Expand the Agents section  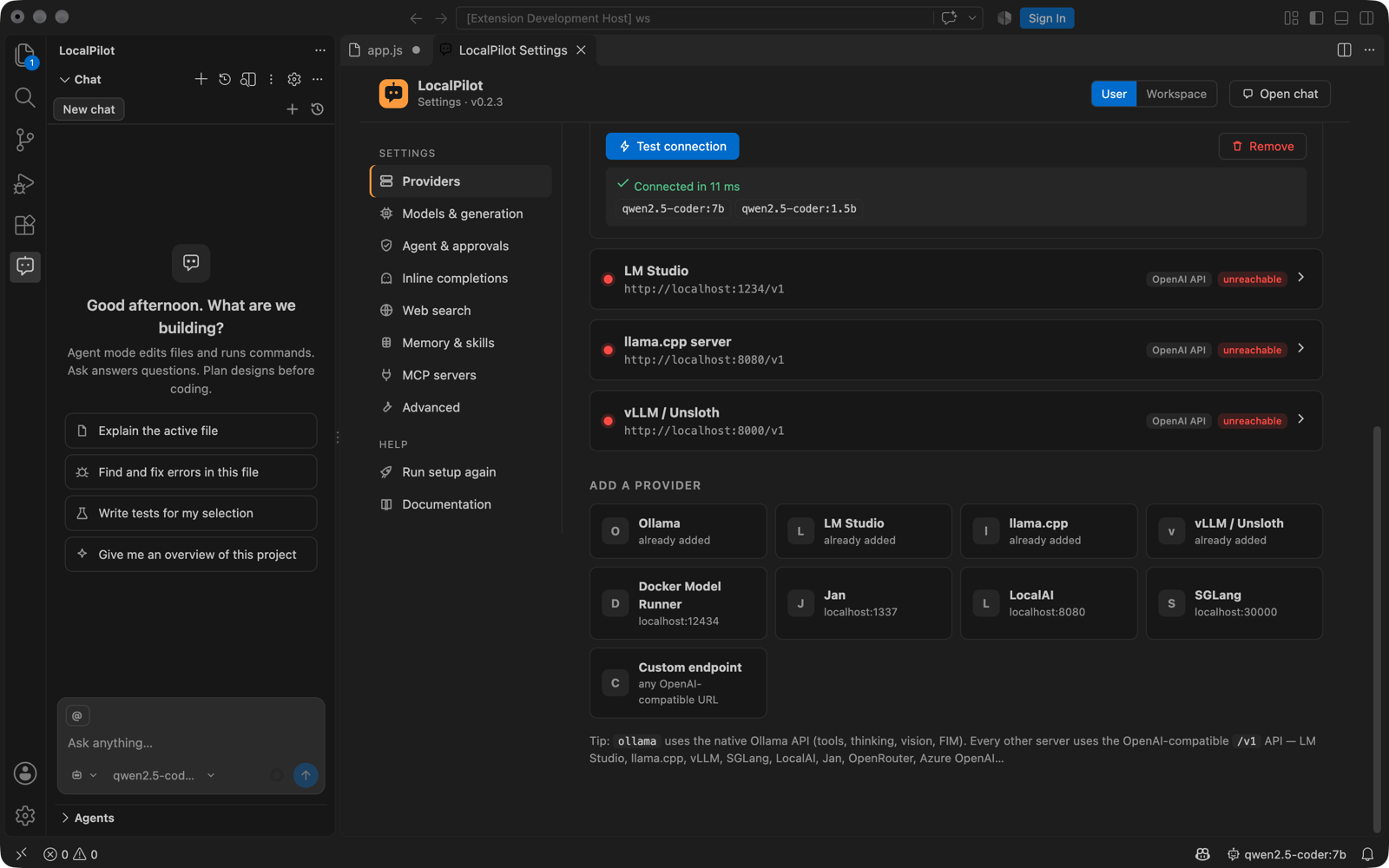click(87, 818)
